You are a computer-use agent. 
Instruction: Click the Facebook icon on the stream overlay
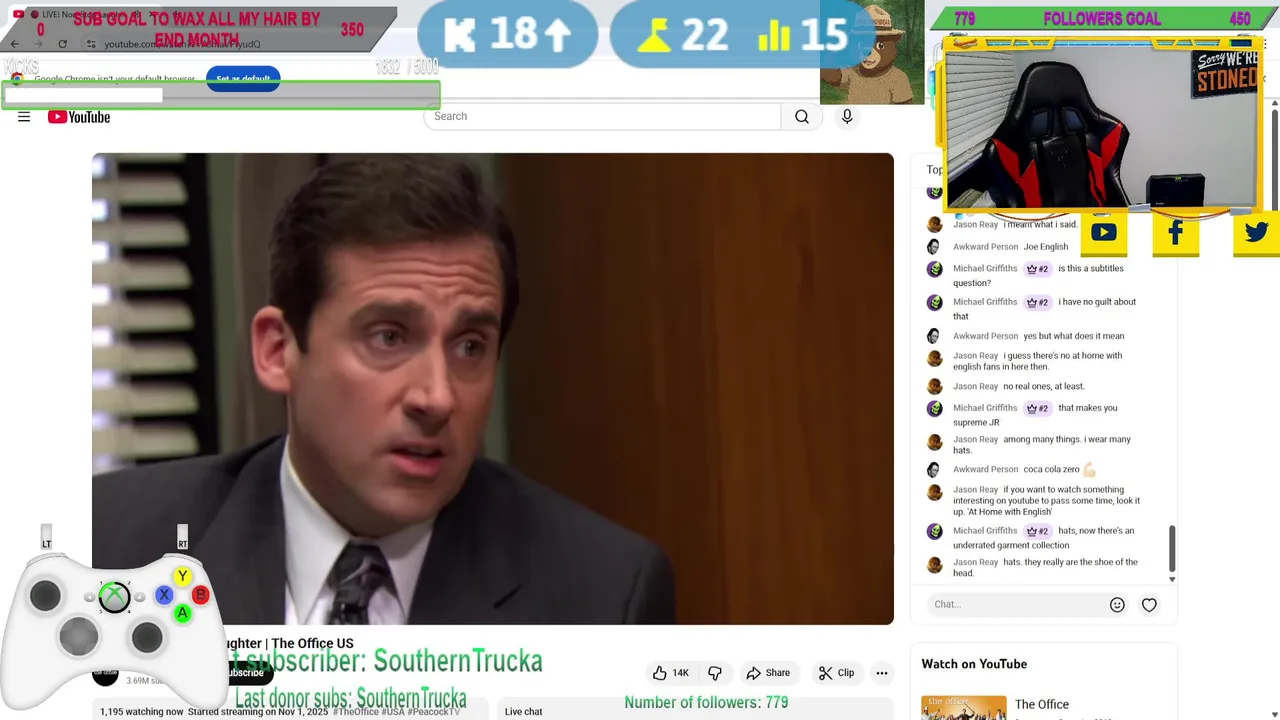(x=1176, y=233)
